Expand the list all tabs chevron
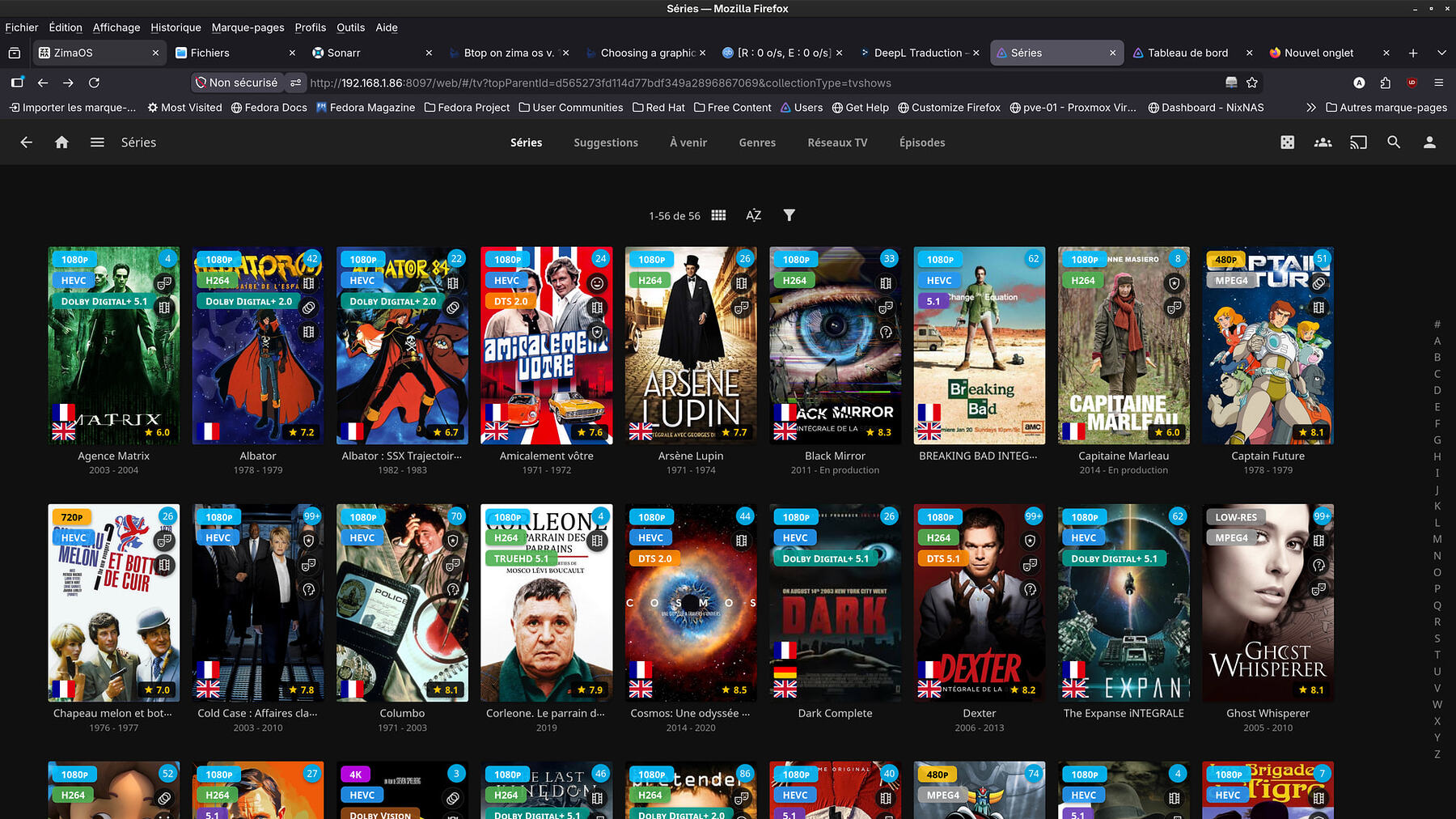The width and height of the screenshot is (1456, 819). 1441,53
